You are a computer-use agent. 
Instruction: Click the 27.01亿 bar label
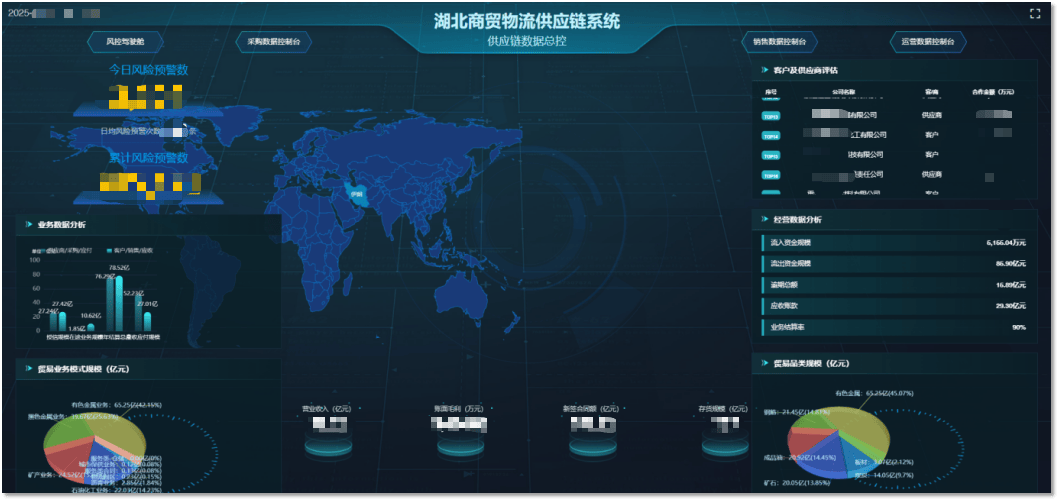click(x=147, y=304)
